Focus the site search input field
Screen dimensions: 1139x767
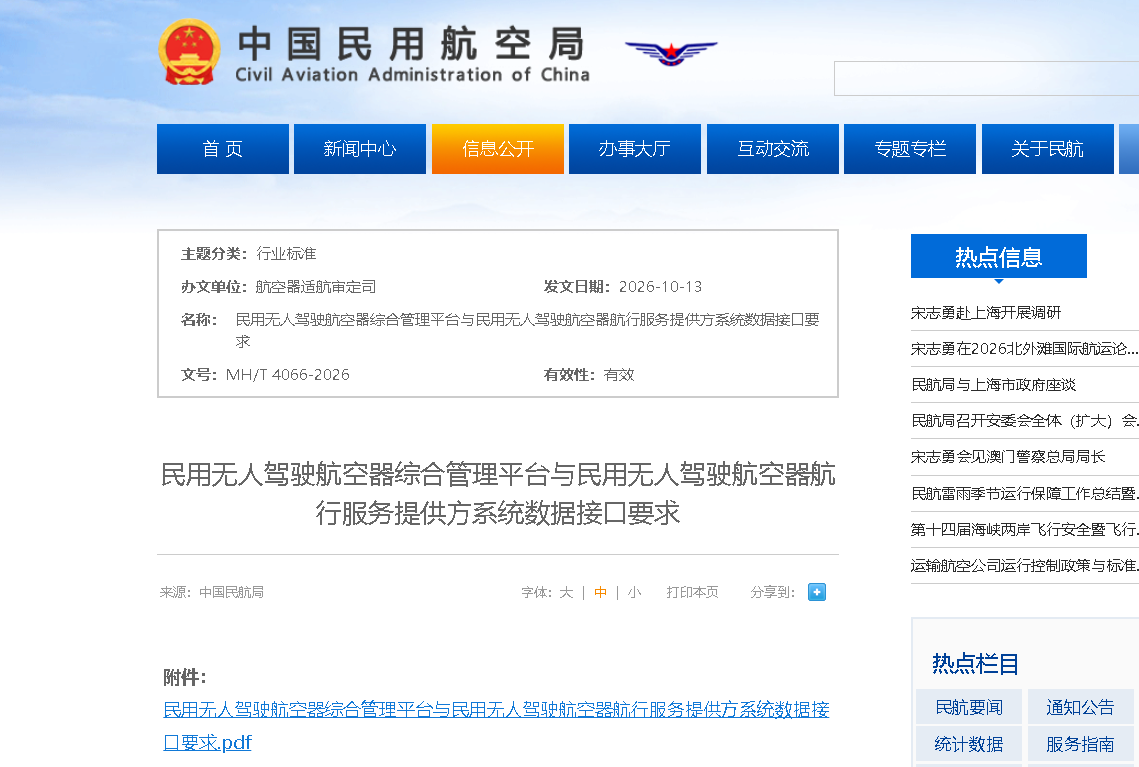click(x=986, y=78)
